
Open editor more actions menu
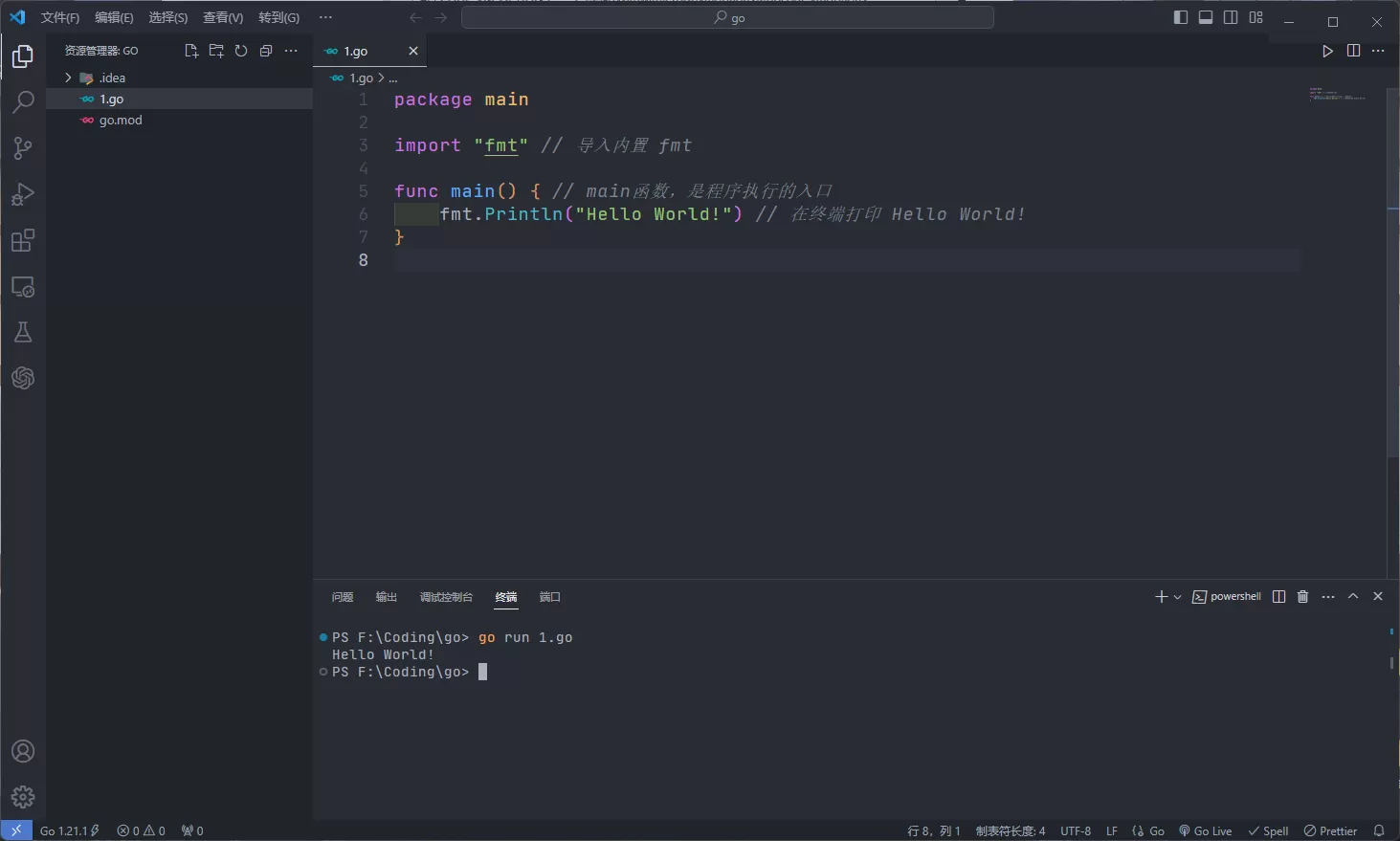[1378, 51]
